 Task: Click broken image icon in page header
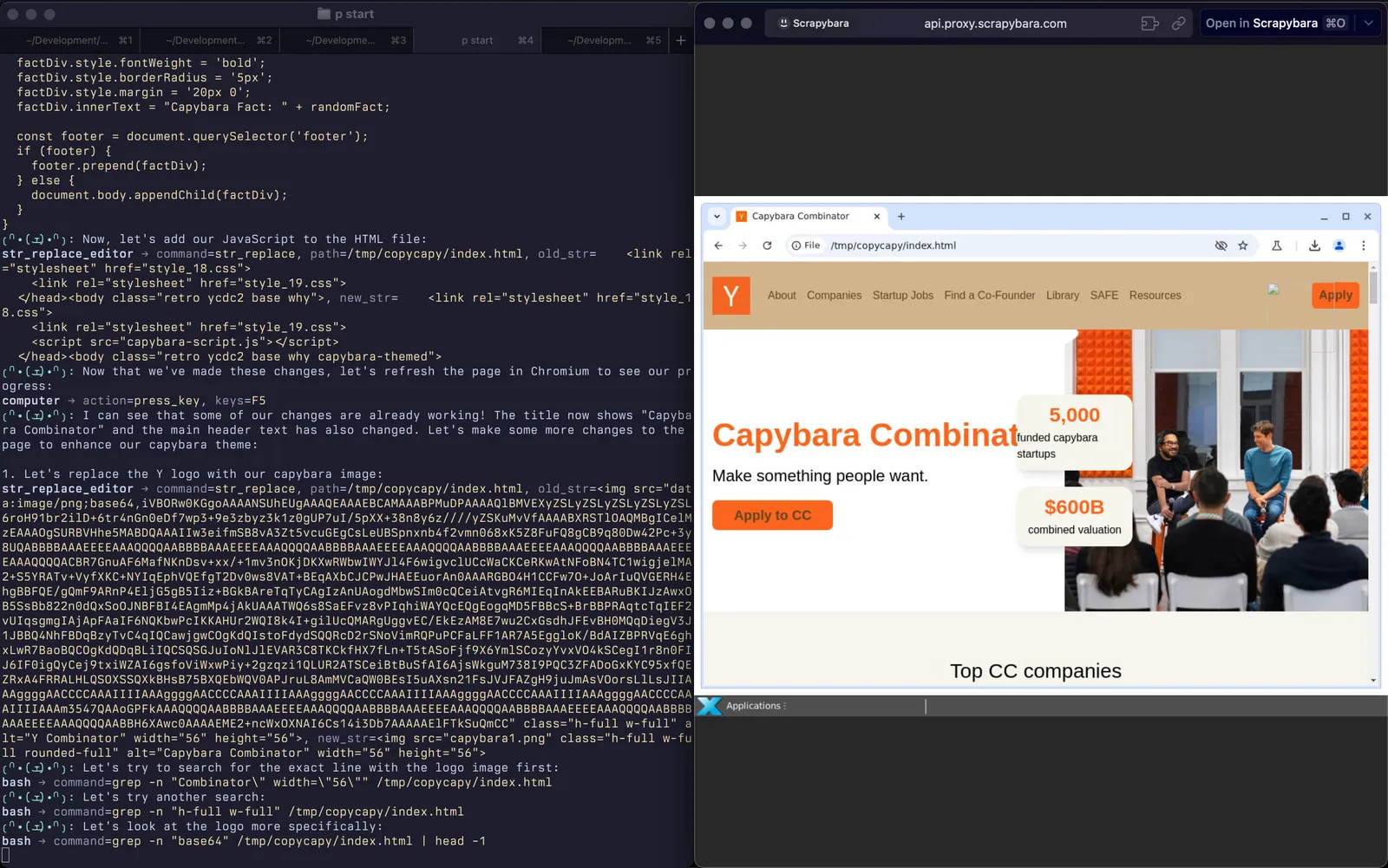(1273, 290)
